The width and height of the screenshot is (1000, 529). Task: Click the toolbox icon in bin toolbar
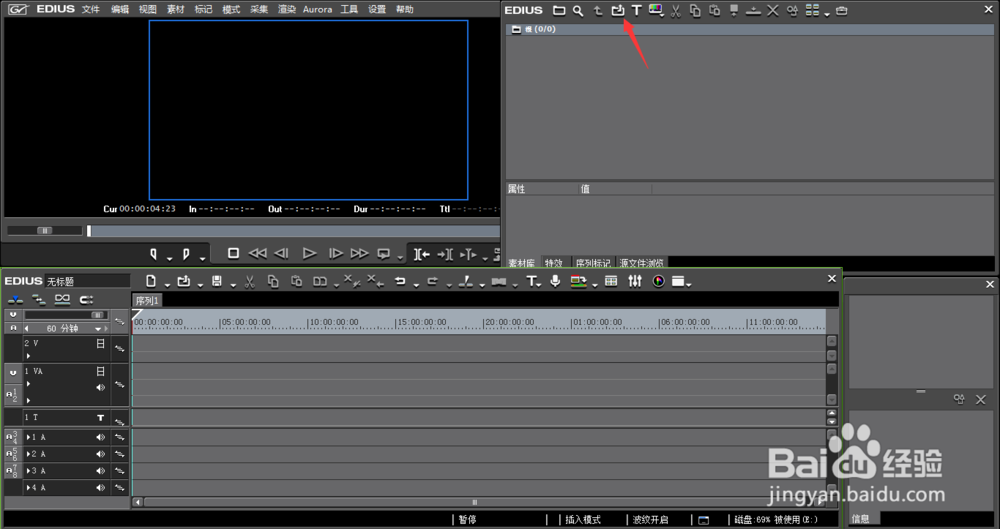(842, 10)
